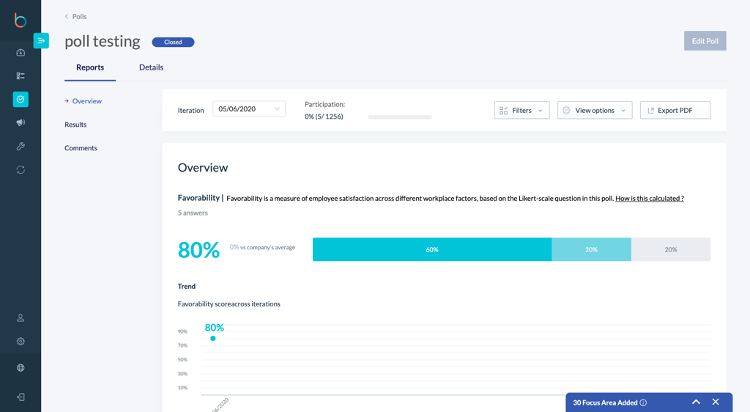Open the Iteration date dropdown
Screen dimensions: 750x412
[x=249, y=109]
